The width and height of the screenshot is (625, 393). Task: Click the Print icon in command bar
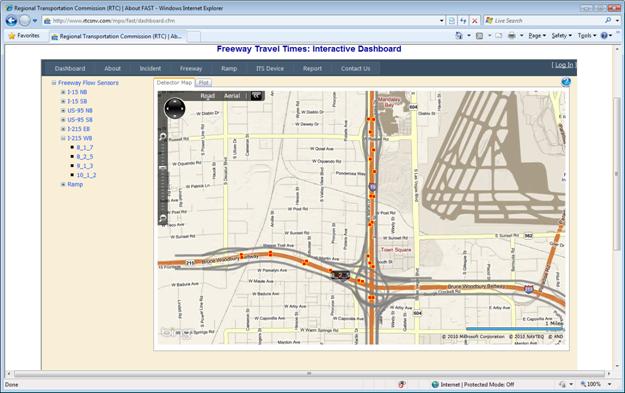click(x=512, y=35)
